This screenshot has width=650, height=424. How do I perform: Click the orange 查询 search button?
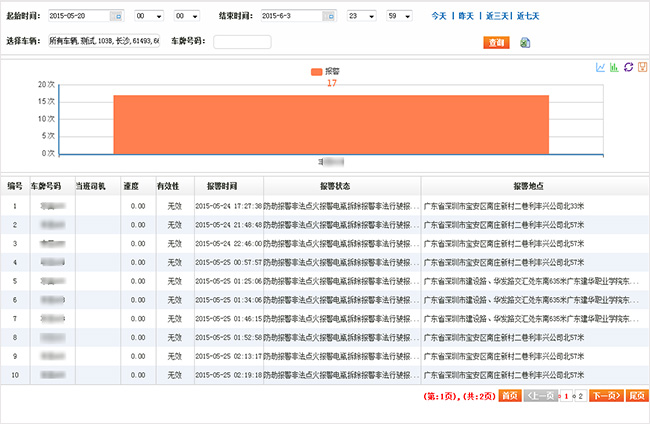(x=496, y=42)
